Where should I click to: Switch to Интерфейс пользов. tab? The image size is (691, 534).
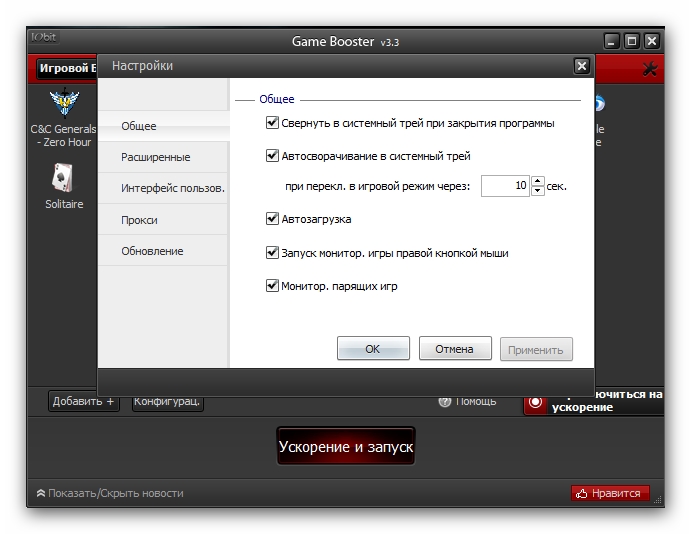point(163,188)
